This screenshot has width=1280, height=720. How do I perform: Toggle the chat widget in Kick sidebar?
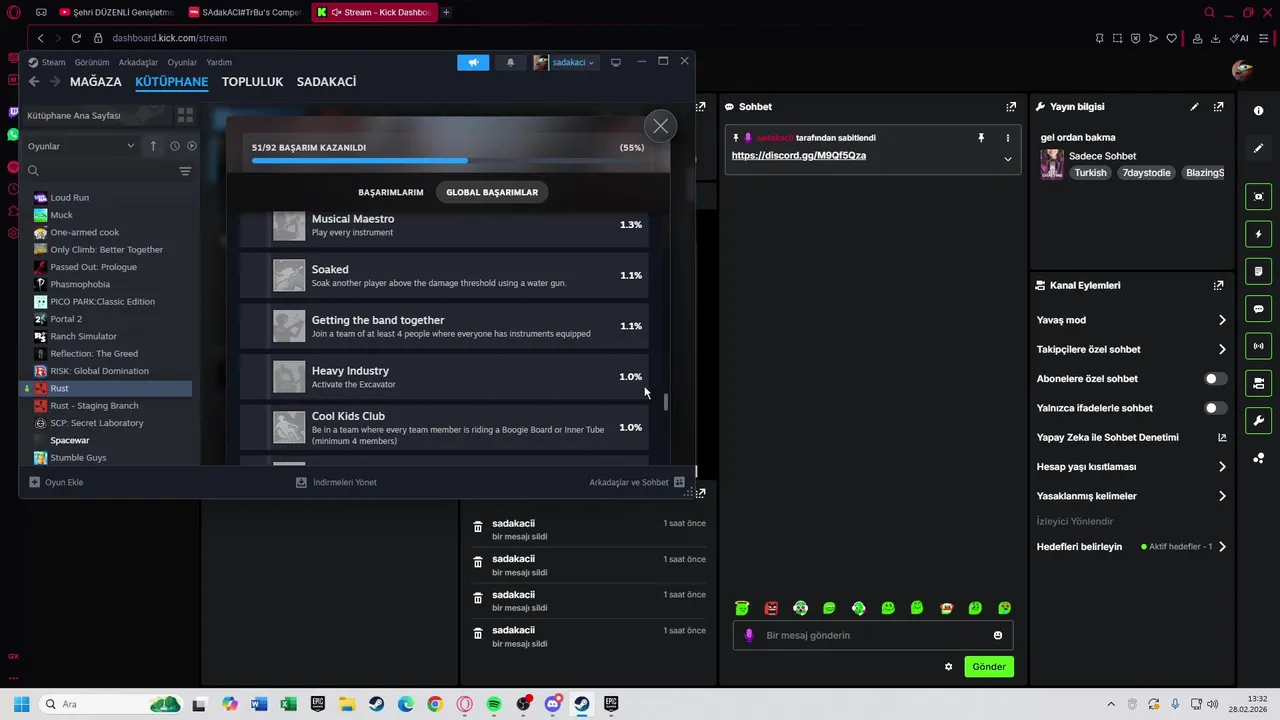tap(1258, 309)
